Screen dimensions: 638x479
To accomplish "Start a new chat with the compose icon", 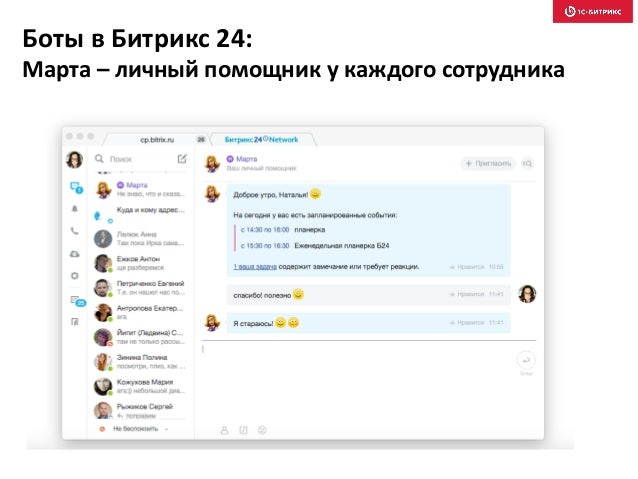I will [182, 158].
